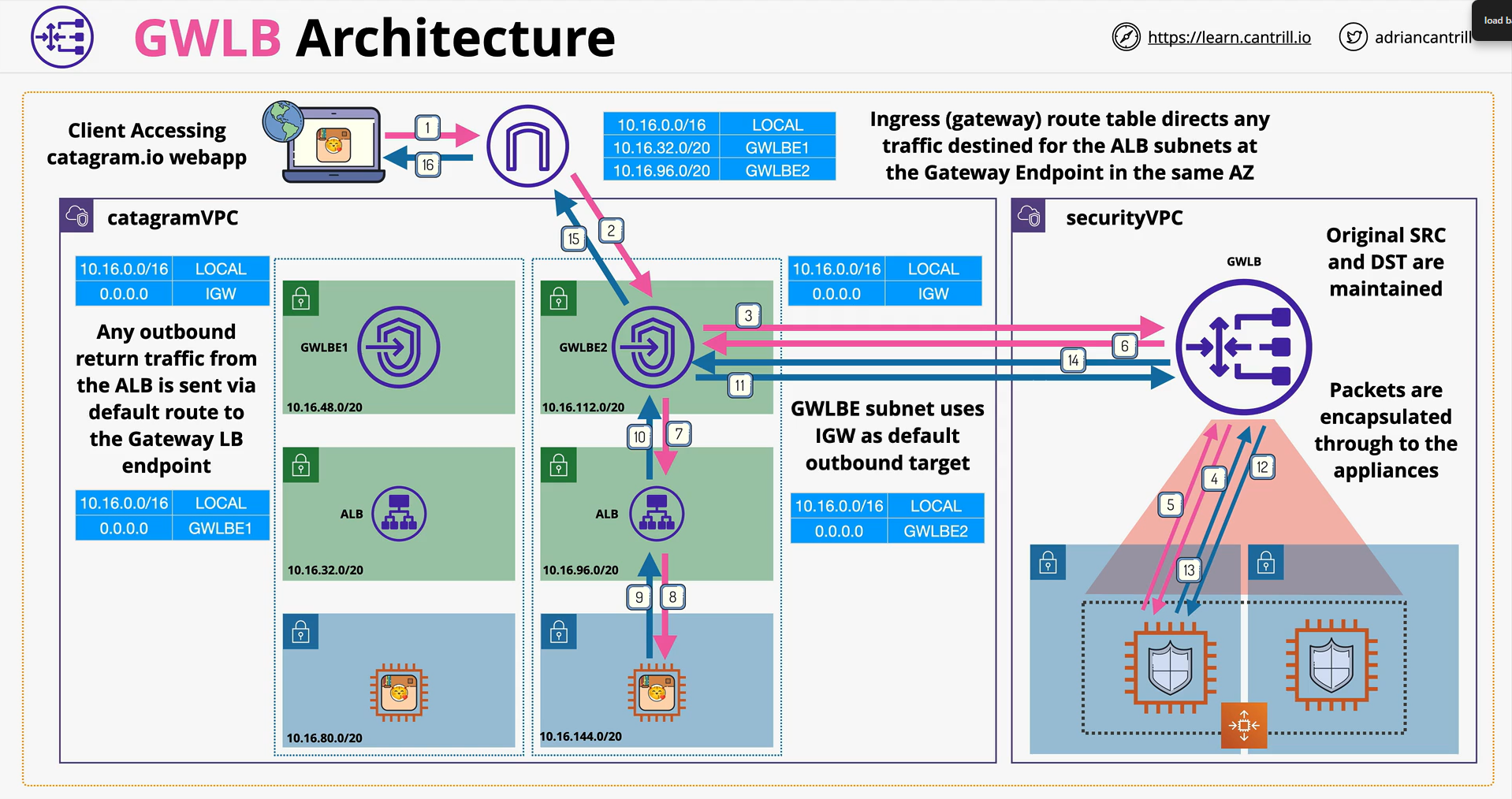Select the GWLBE1 endpoint shield icon

tap(399, 347)
